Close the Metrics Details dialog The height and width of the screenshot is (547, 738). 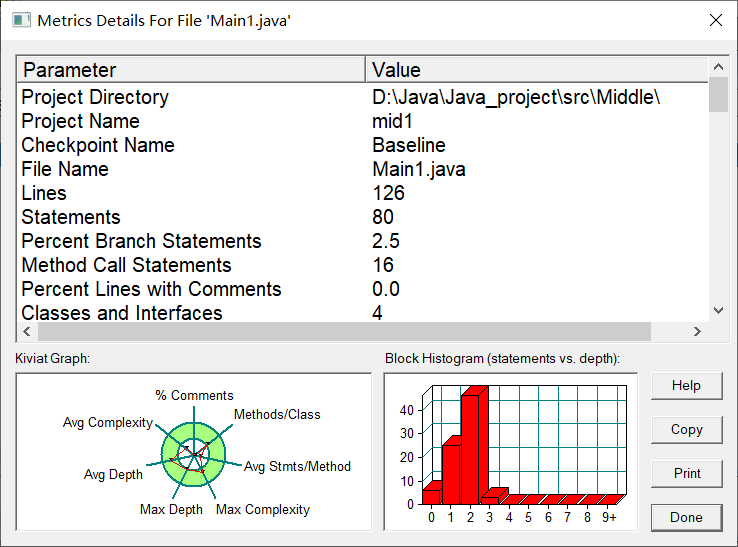point(715,20)
